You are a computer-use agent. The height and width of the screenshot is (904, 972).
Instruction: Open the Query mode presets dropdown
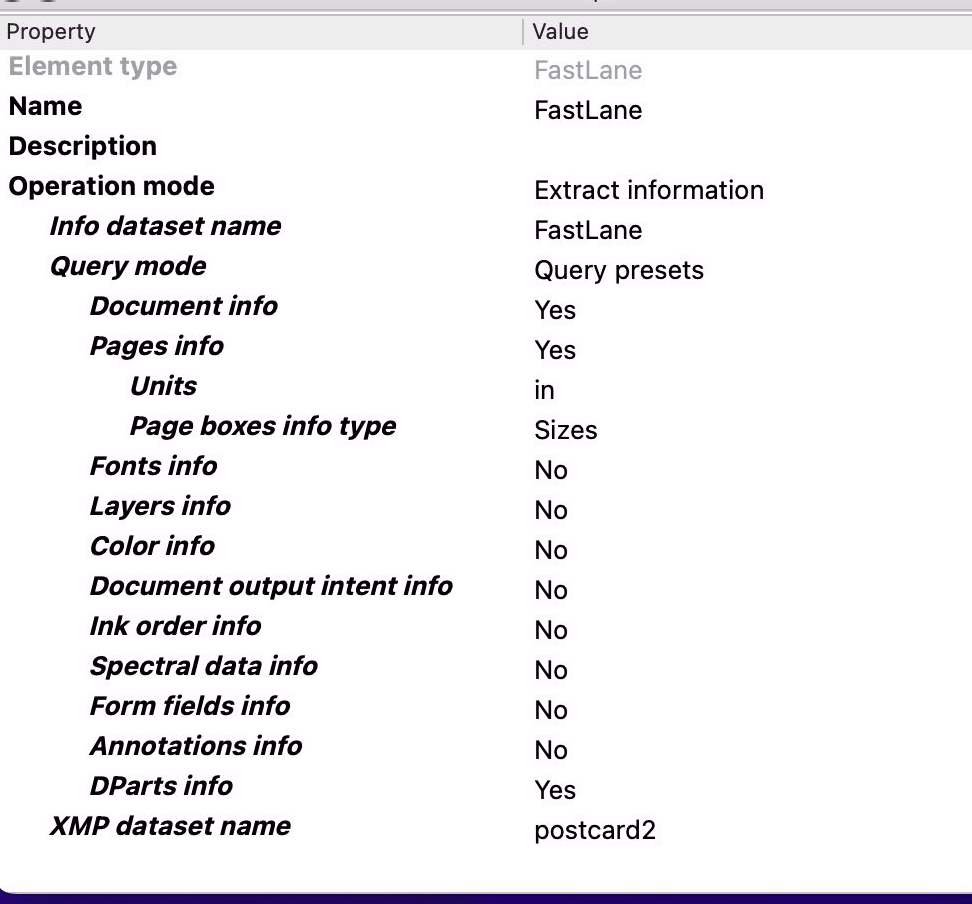(x=619, y=270)
